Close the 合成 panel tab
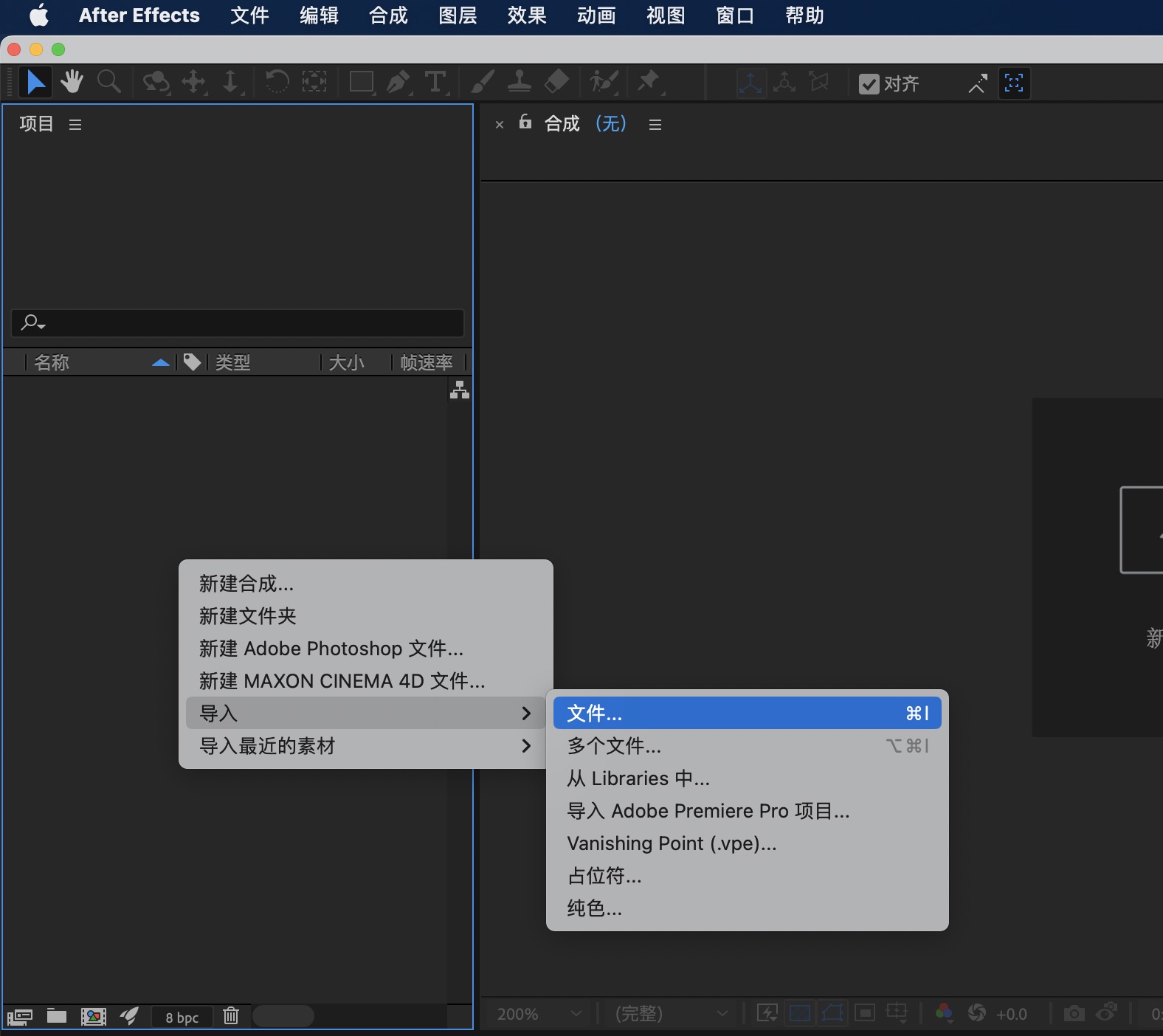The image size is (1163, 1036). 500,125
